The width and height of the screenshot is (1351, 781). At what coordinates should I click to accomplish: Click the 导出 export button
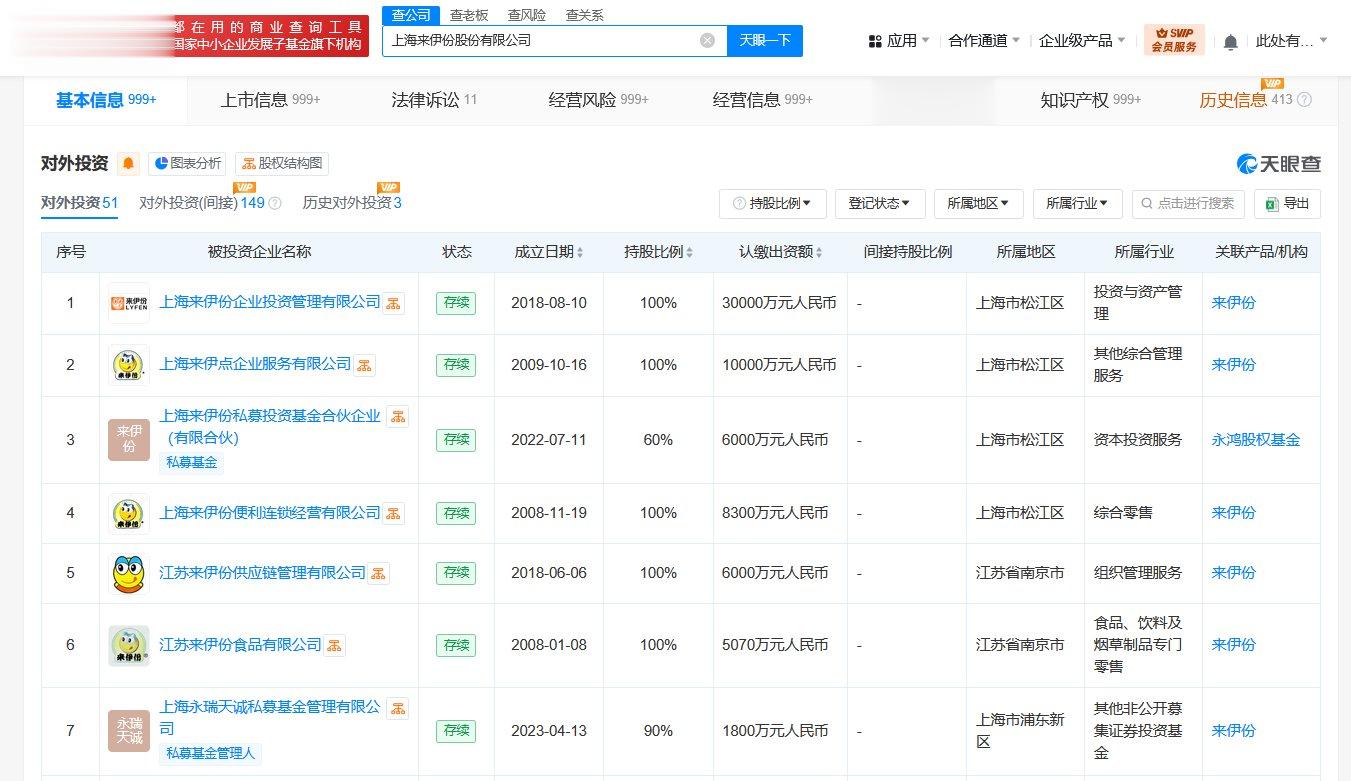(1287, 203)
